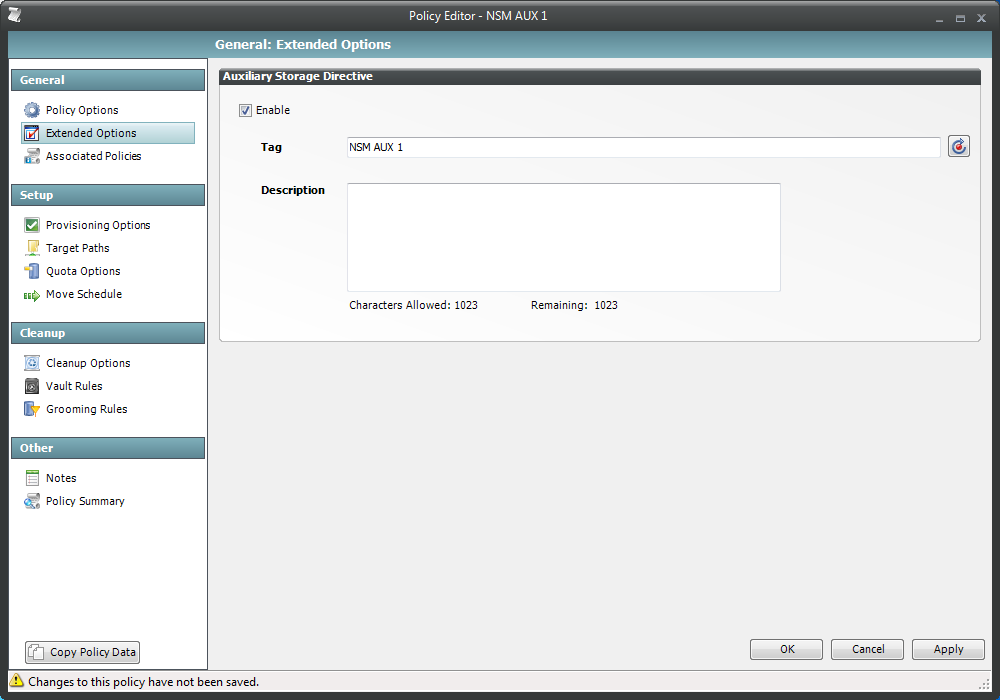1000x700 pixels.
Task: Click the yellow warning icon in status bar
Action: tap(17, 681)
